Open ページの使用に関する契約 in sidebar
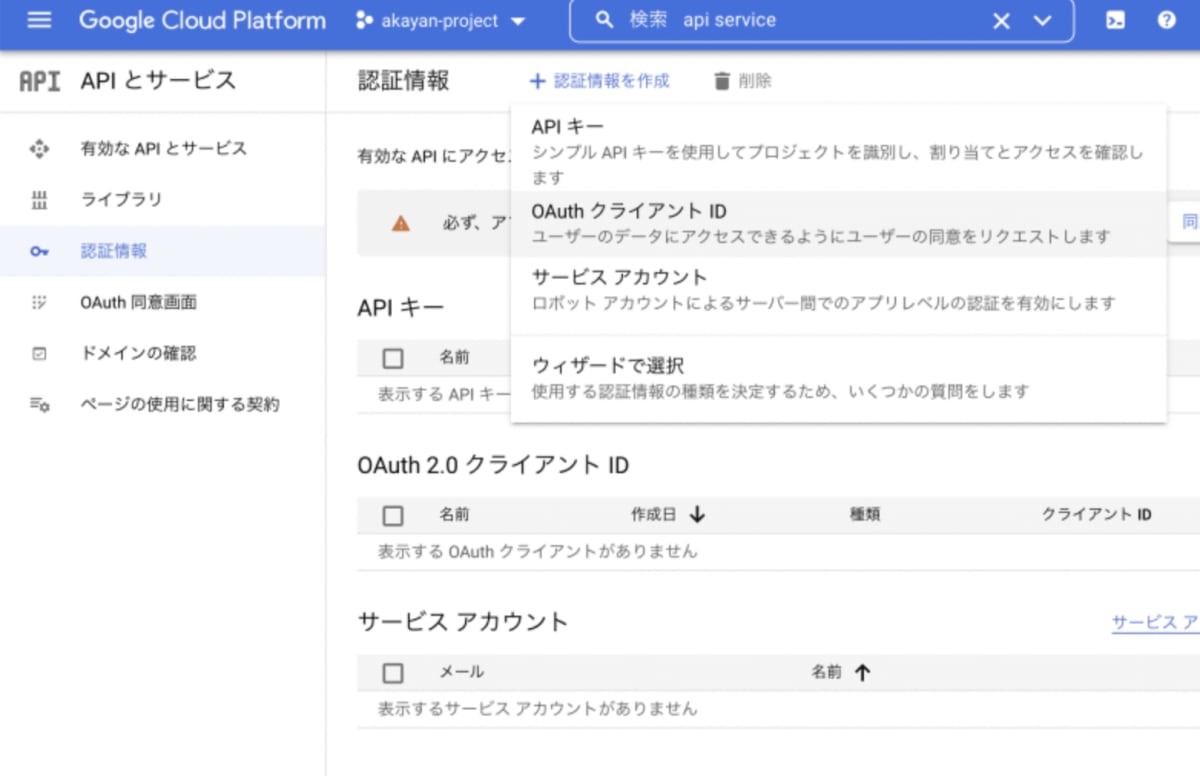1200x776 pixels. point(180,404)
